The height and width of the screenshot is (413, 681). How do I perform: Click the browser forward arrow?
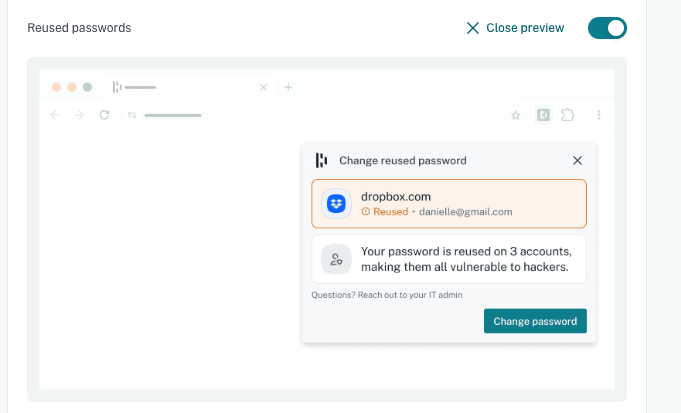(x=79, y=115)
